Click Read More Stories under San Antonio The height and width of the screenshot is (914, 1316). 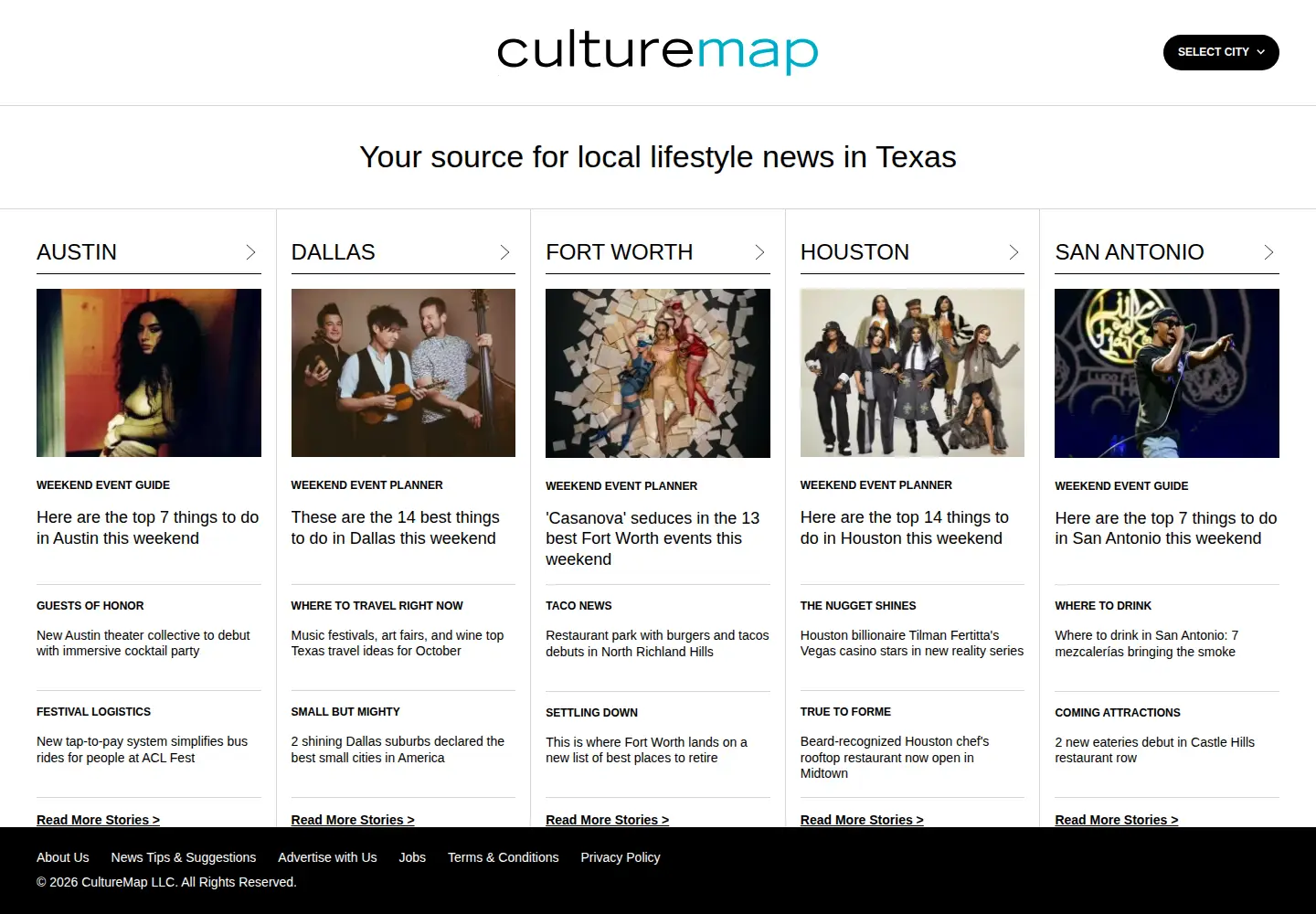(1116, 820)
